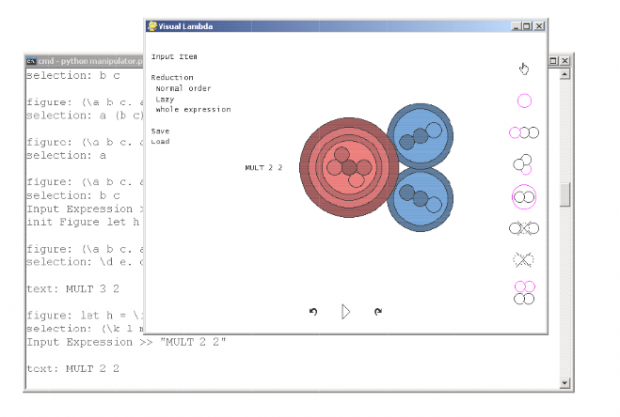Click the 'text: MULT 2 2' line in cmd

click(73, 369)
